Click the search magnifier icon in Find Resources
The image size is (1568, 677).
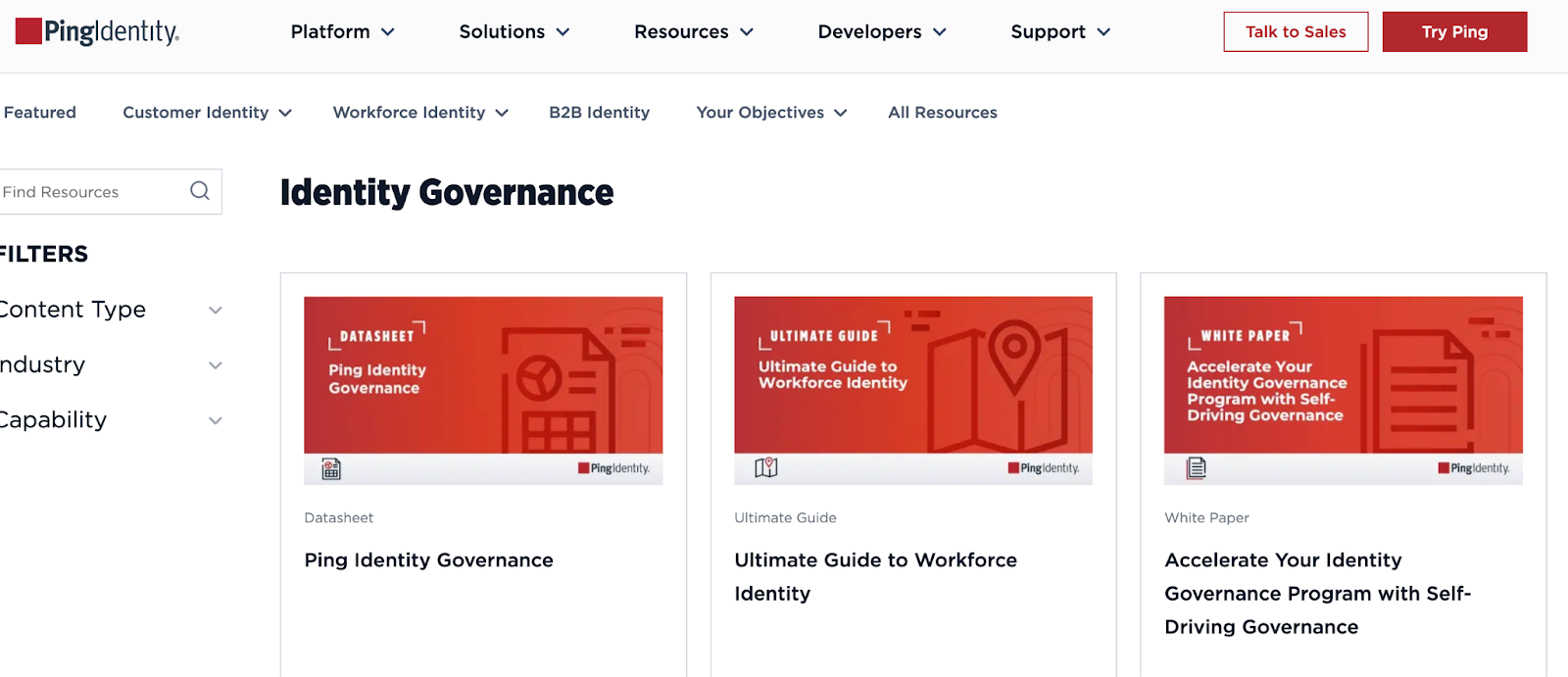(200, 191)
